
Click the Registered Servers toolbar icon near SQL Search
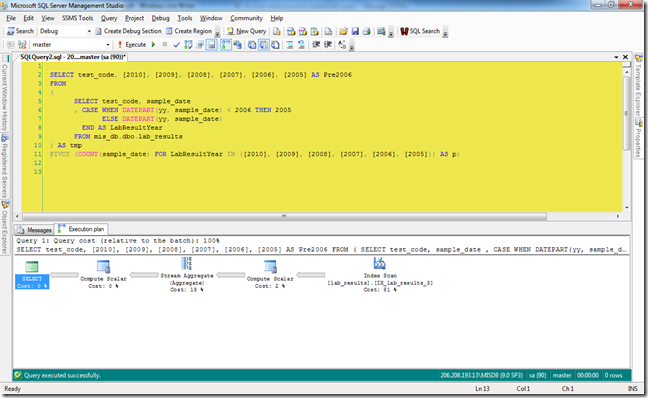point(381,31)
